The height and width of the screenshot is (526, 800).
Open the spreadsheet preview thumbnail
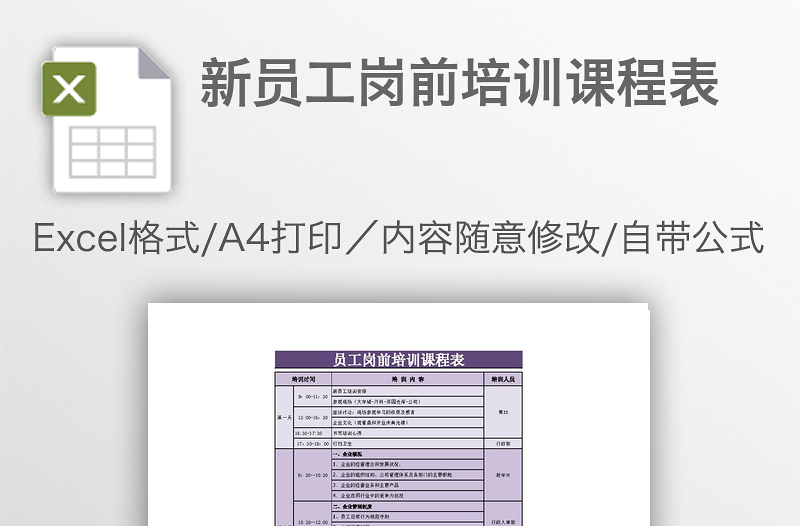tap(398, 414)
